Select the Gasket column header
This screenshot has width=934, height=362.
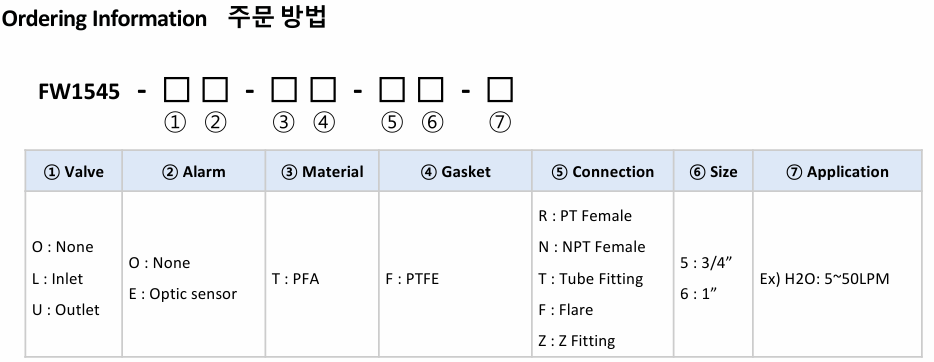[456, 171]
